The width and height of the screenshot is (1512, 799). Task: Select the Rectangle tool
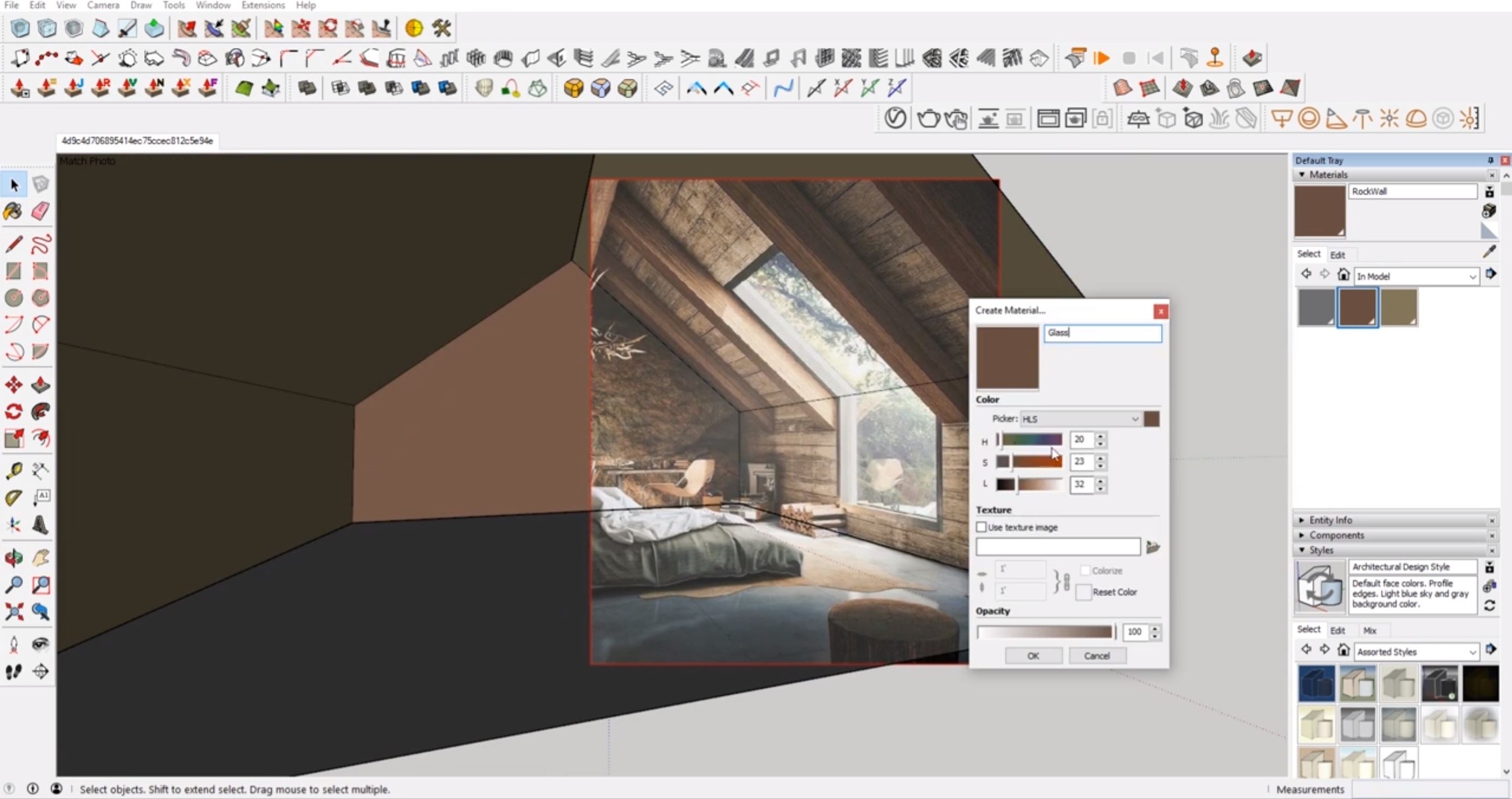click(x=14, y=271)
